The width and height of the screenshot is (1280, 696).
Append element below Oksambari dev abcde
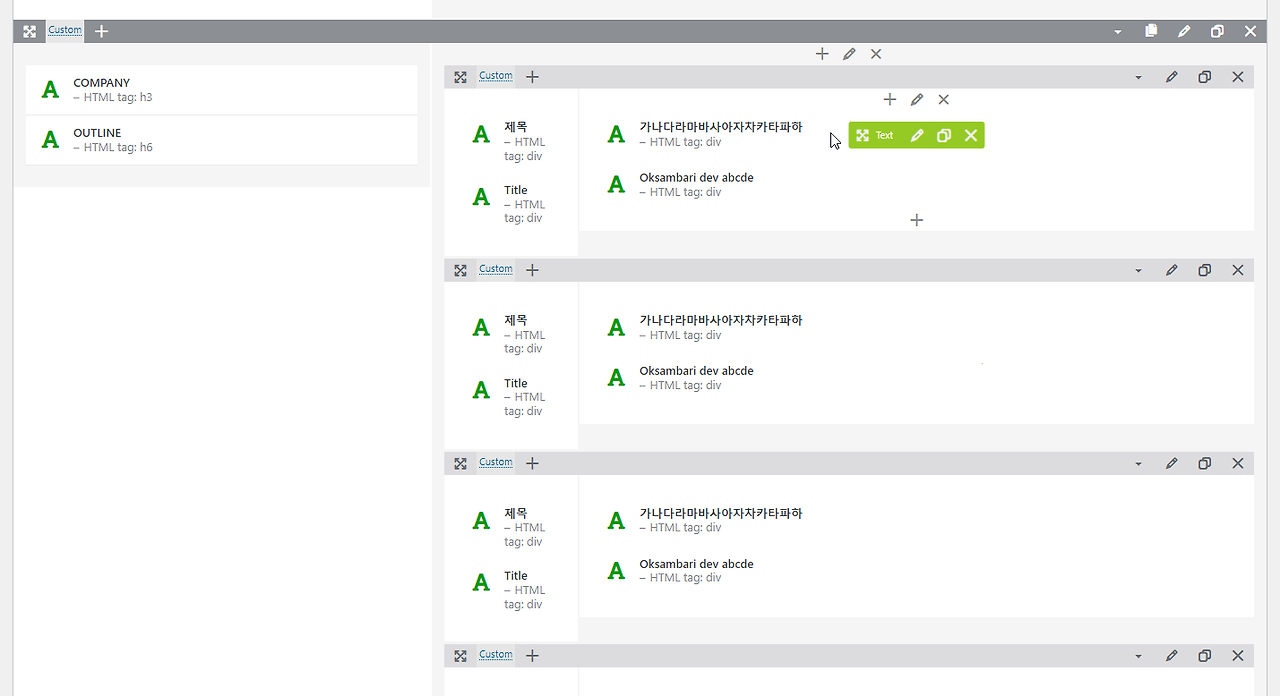917,219
